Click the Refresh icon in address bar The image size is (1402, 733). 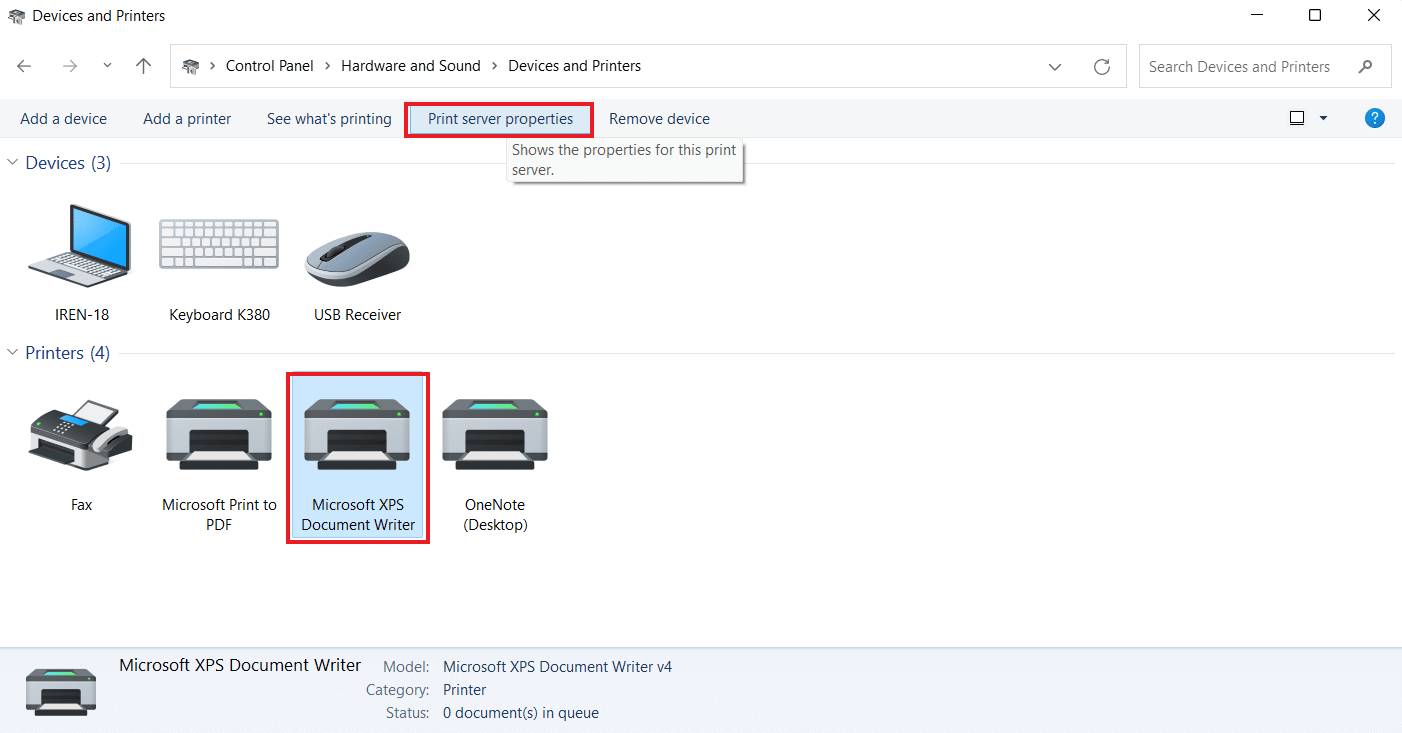point(1102,66)
